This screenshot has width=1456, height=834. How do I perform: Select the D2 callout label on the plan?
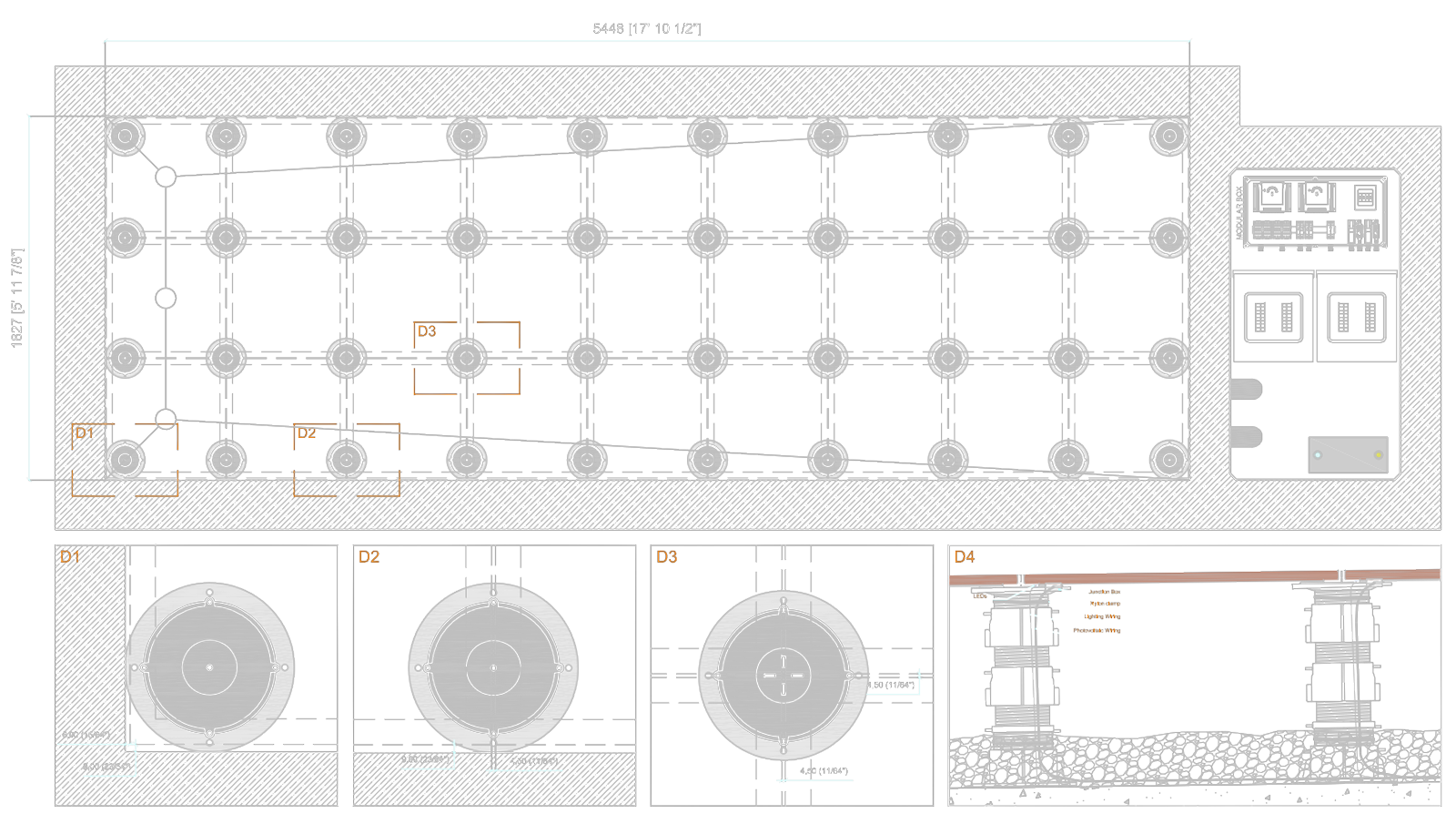click(307, 432)
